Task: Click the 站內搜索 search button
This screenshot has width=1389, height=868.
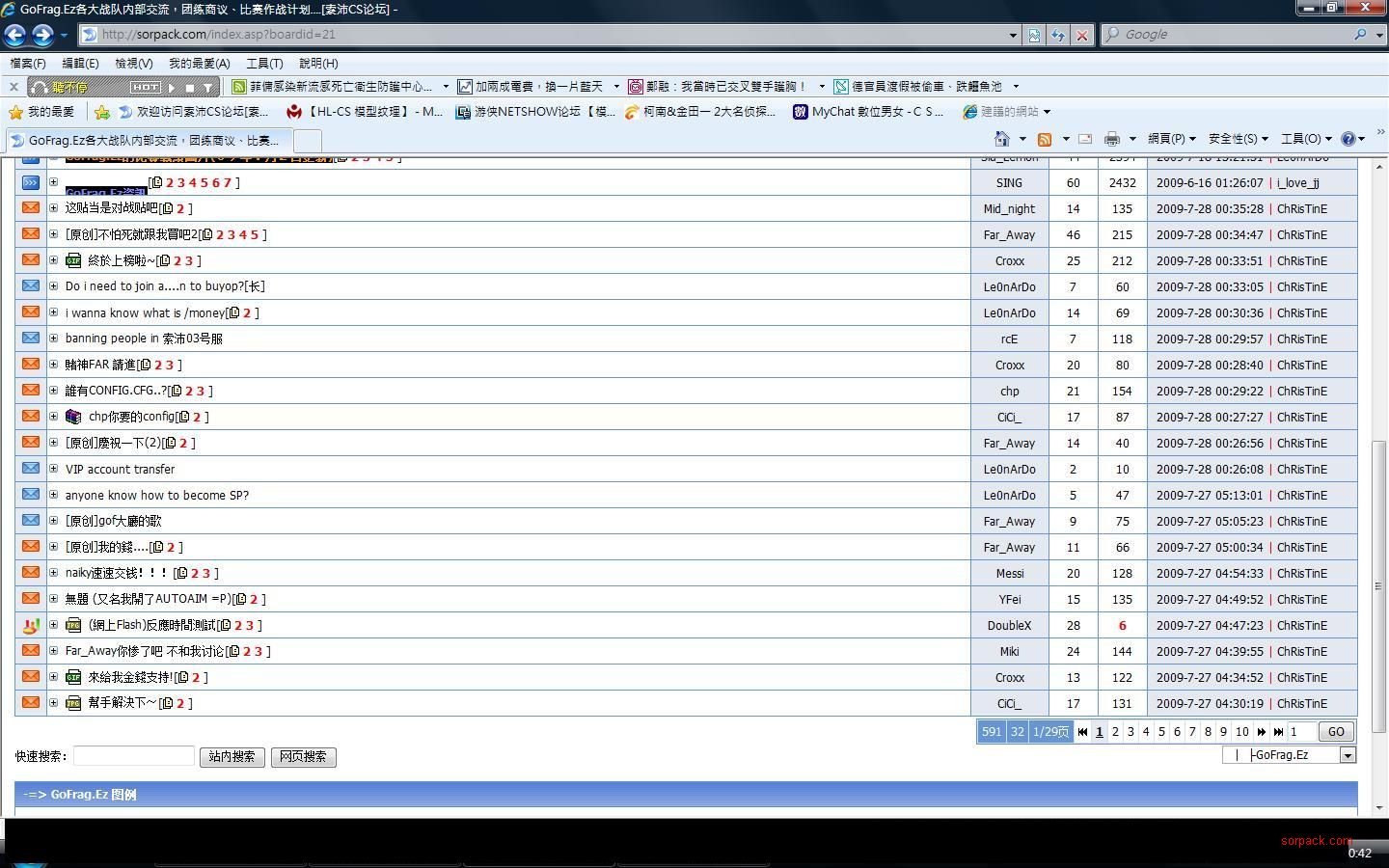Action: (x=232, y=757)
